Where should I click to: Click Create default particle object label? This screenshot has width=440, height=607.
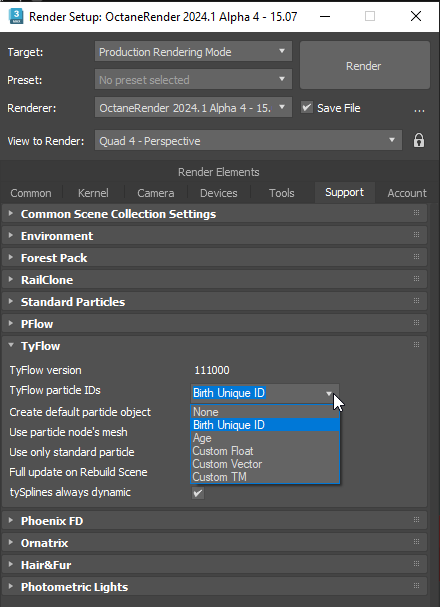tap(80, 412)
